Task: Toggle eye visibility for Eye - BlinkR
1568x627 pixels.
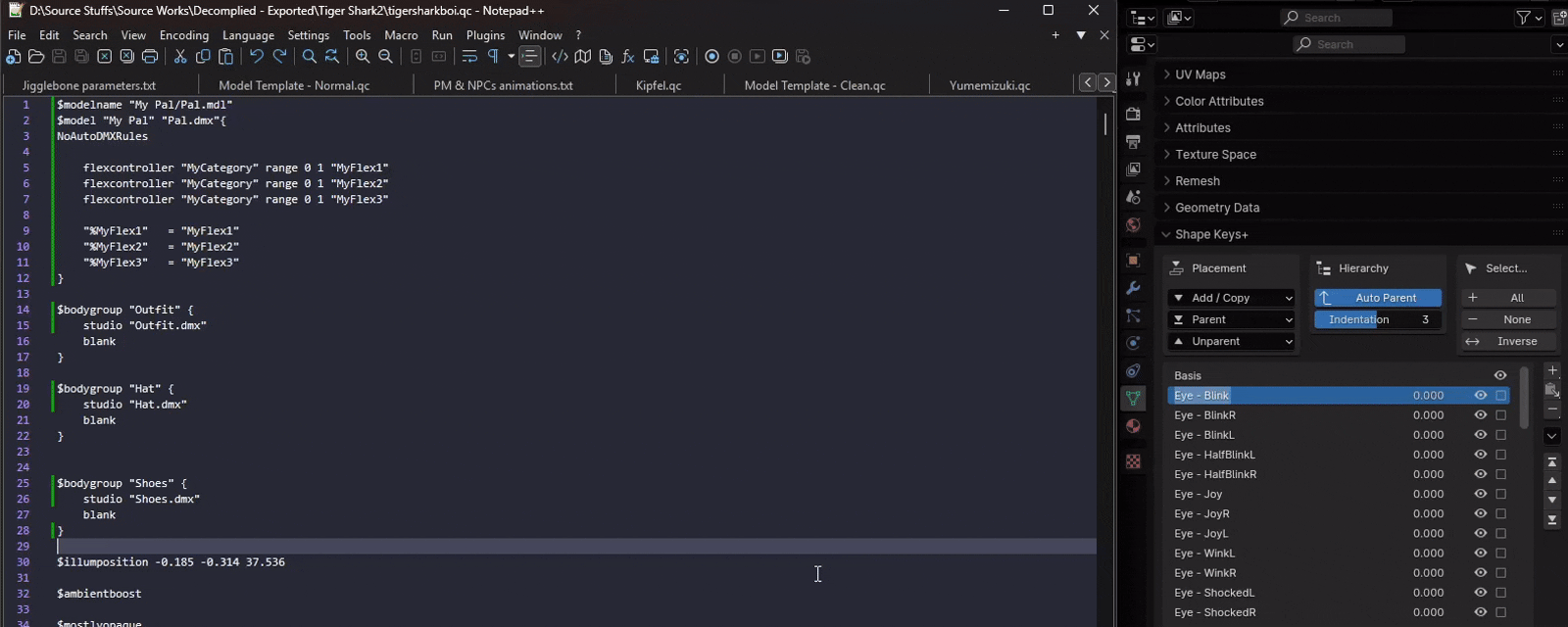Action: pos(1480,415)
